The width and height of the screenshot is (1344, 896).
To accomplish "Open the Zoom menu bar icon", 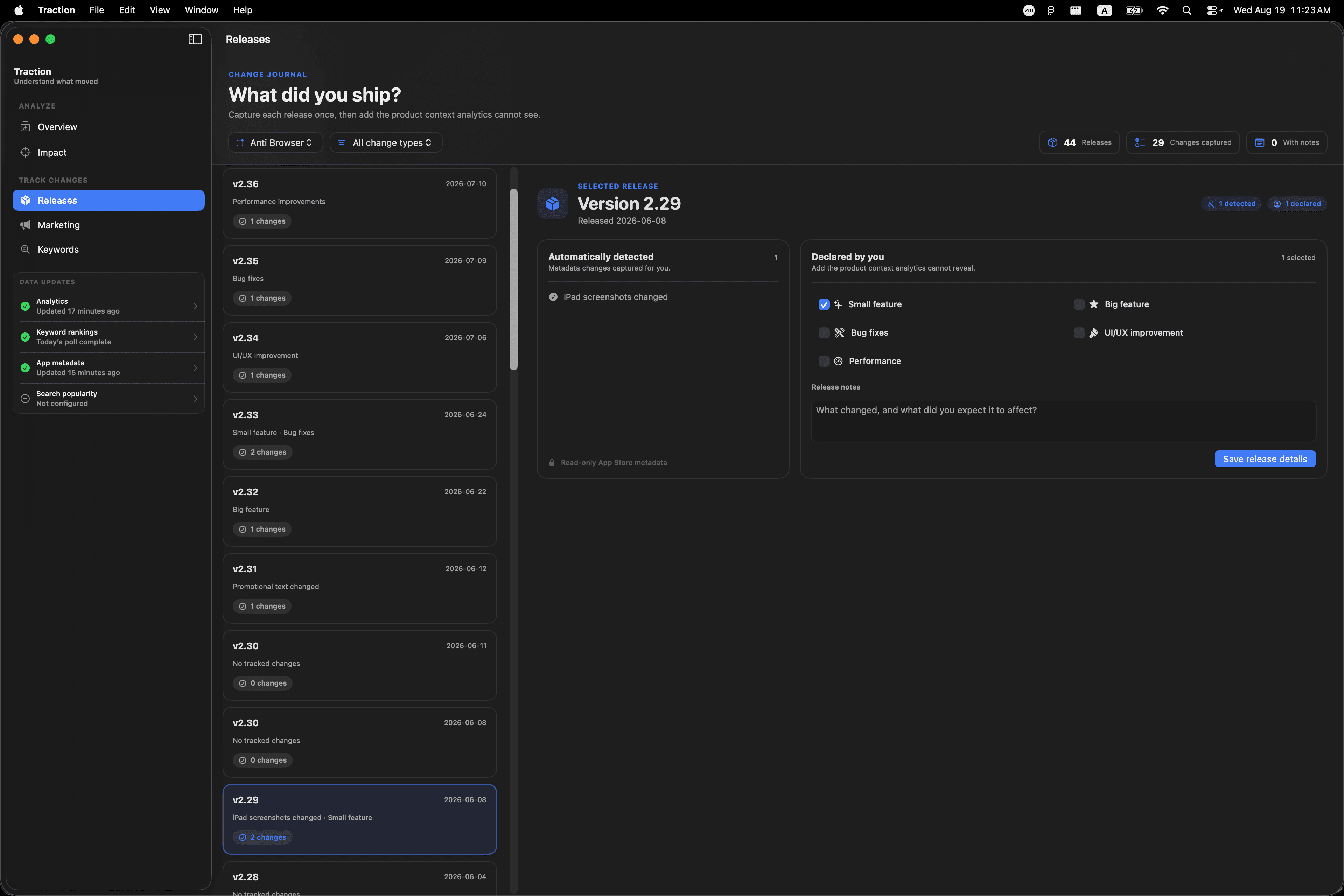I will tap(1029, 10).
